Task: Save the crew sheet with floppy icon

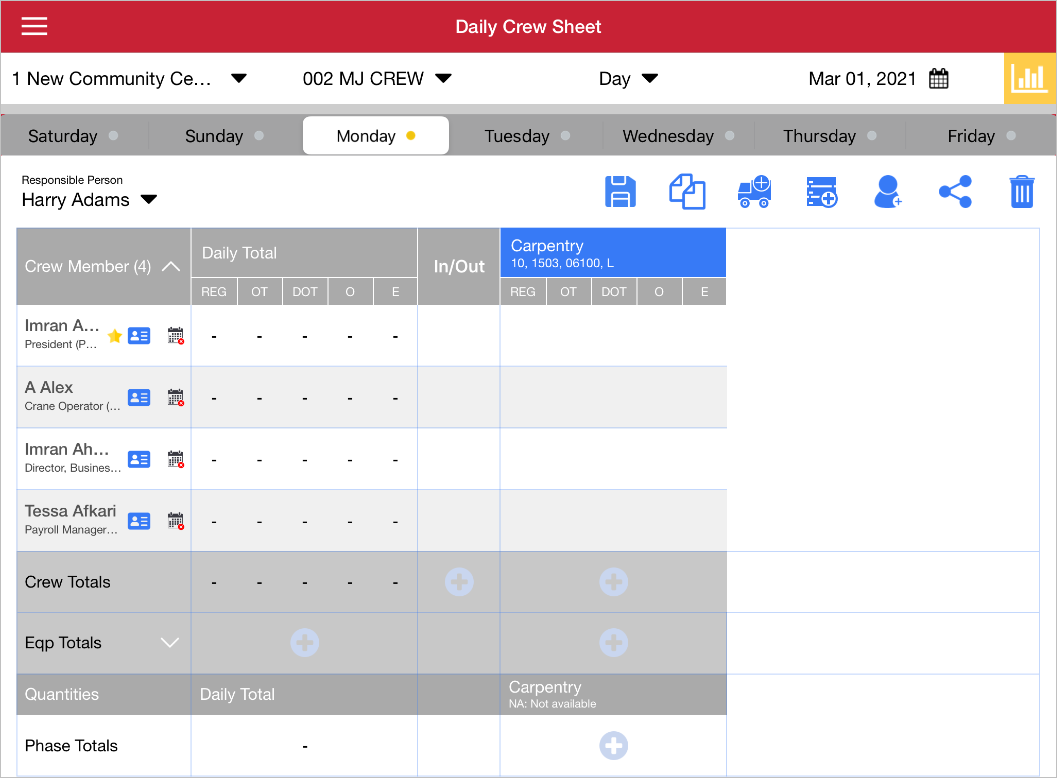Action: point(620,192)
